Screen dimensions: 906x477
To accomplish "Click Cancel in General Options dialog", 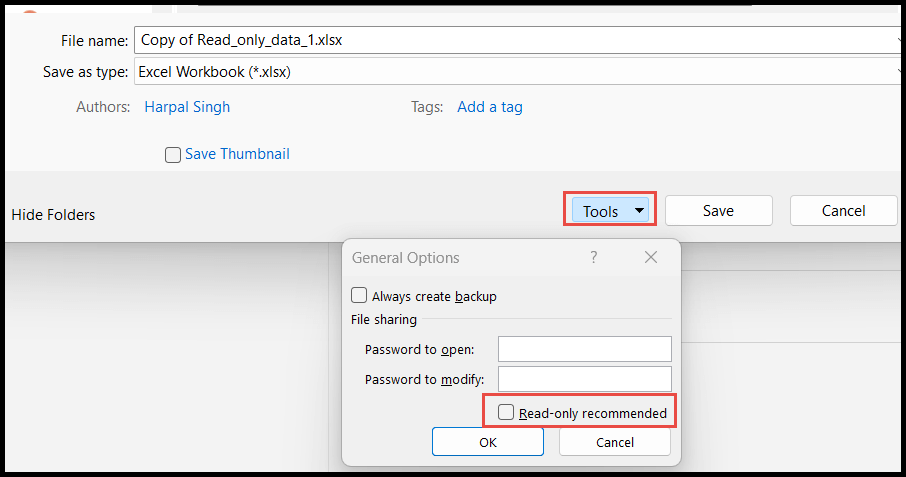I will tap(615, 442).
